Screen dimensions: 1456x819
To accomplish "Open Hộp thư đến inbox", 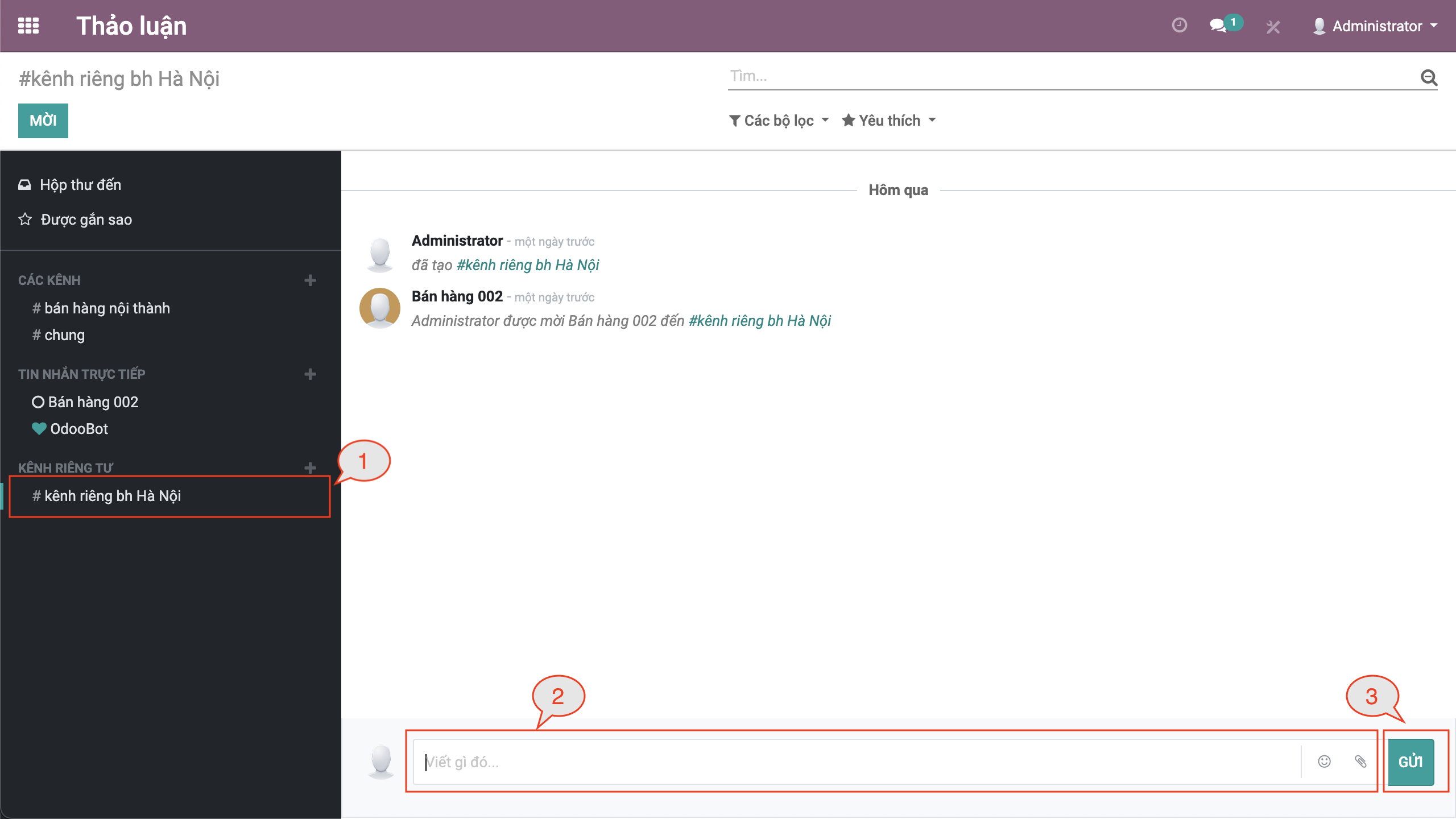I will (x=80, y=185).
